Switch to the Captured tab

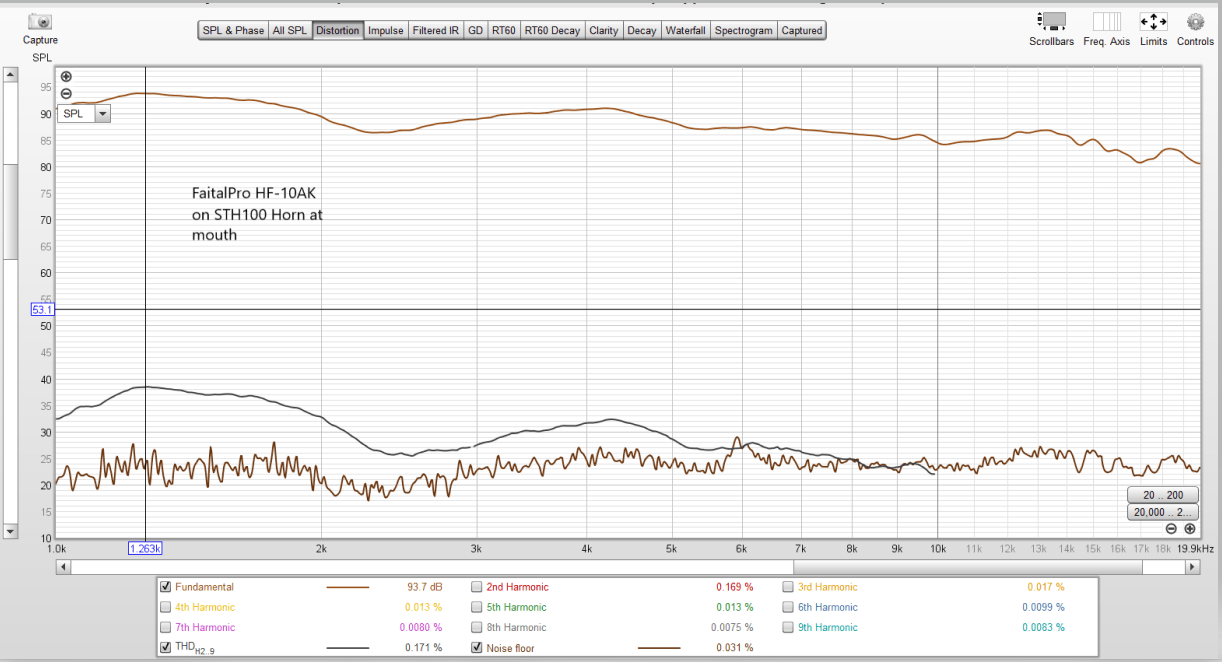click(x=802, y=31)
